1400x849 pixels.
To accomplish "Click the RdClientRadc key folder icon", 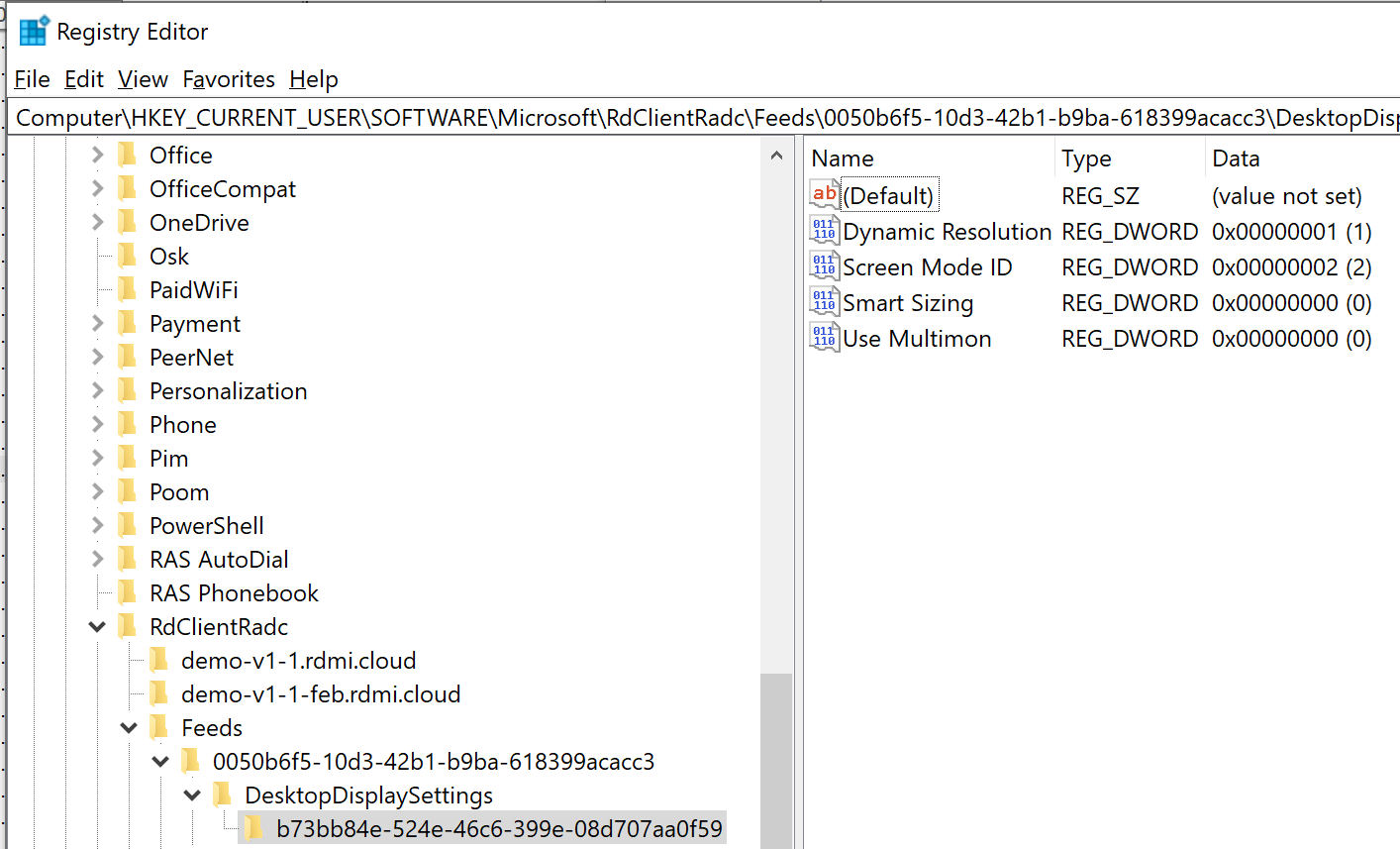I will click(x=128, y=626).
